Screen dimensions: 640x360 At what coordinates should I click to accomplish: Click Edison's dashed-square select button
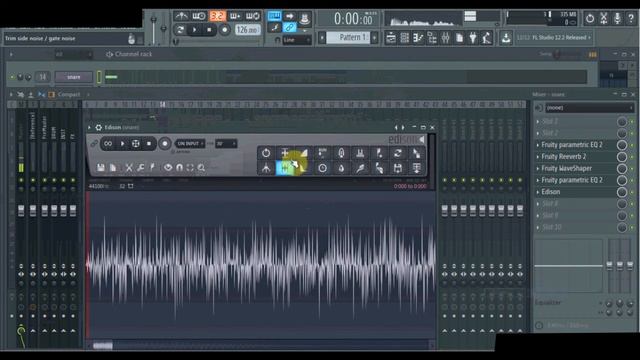tap(190, 167)
